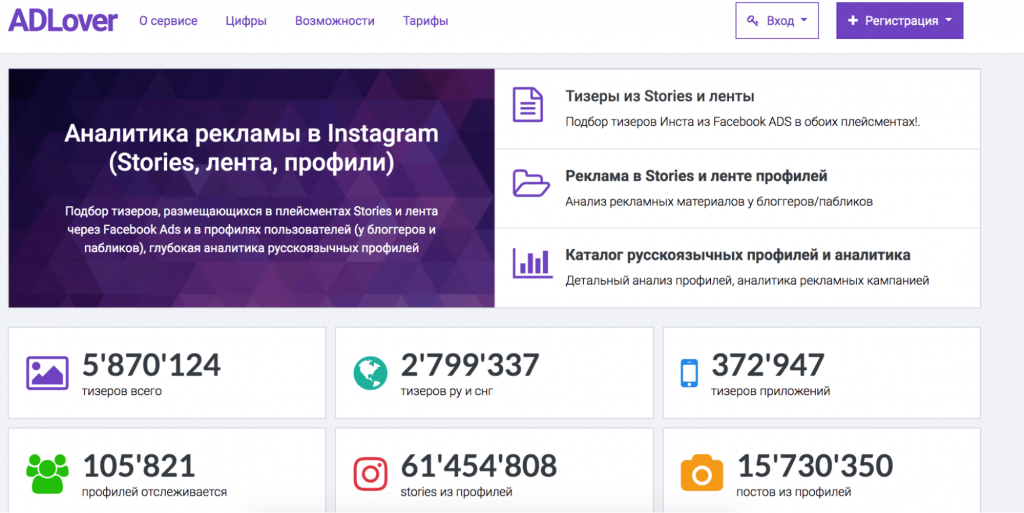The width and height of the screenshot is (1024, 513).
Task: Open the Вход dropdown button
Action: [777, 21]
